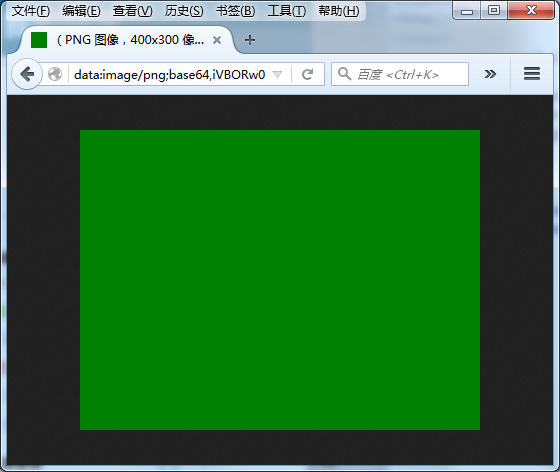The image size is (560, 472).
Task: Open the 文件(F) menu
Action: [31, 11]
